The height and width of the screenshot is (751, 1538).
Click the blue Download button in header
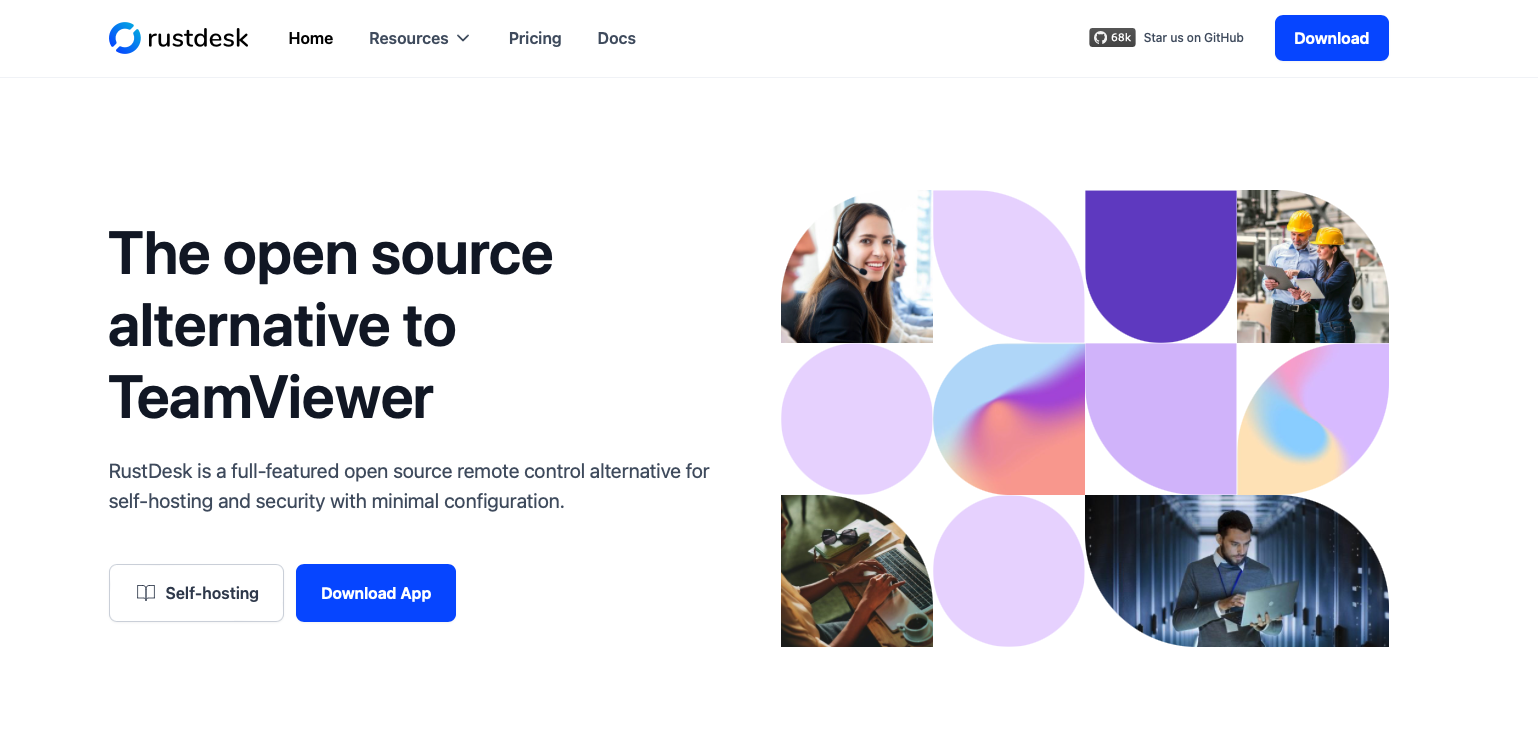click(1331, 38)
